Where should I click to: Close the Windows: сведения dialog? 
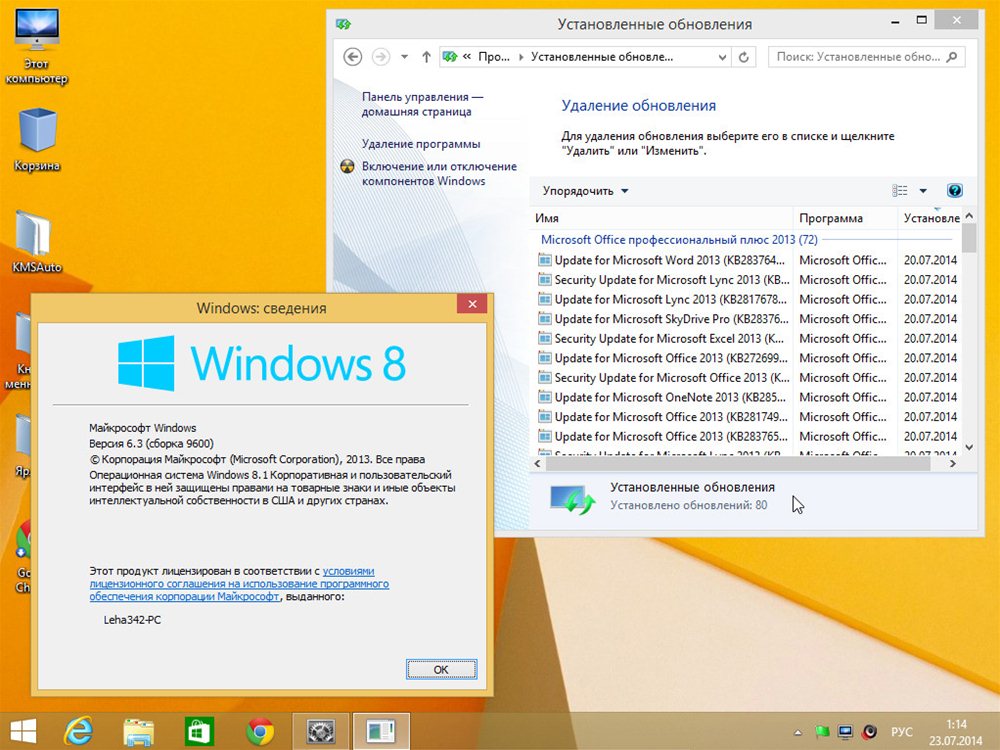coord(473,304)
